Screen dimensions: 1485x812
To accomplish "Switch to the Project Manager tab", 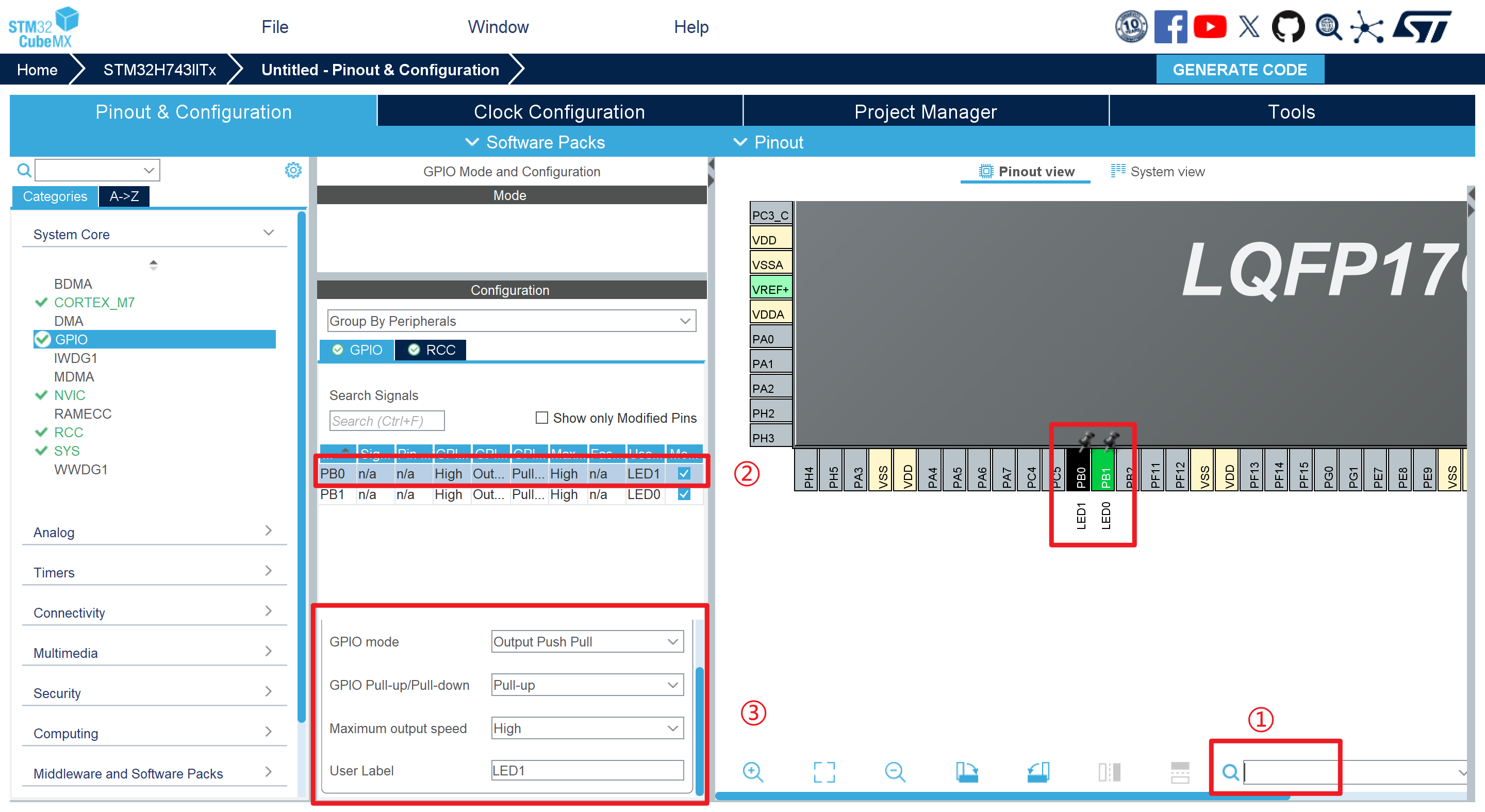I will (x=925, y=111).
